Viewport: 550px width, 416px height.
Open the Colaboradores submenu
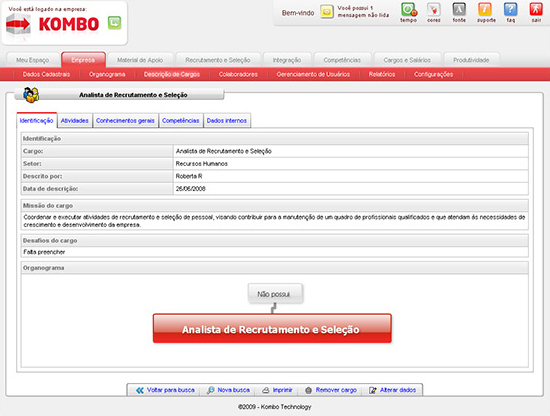click(x=238, y=74)
